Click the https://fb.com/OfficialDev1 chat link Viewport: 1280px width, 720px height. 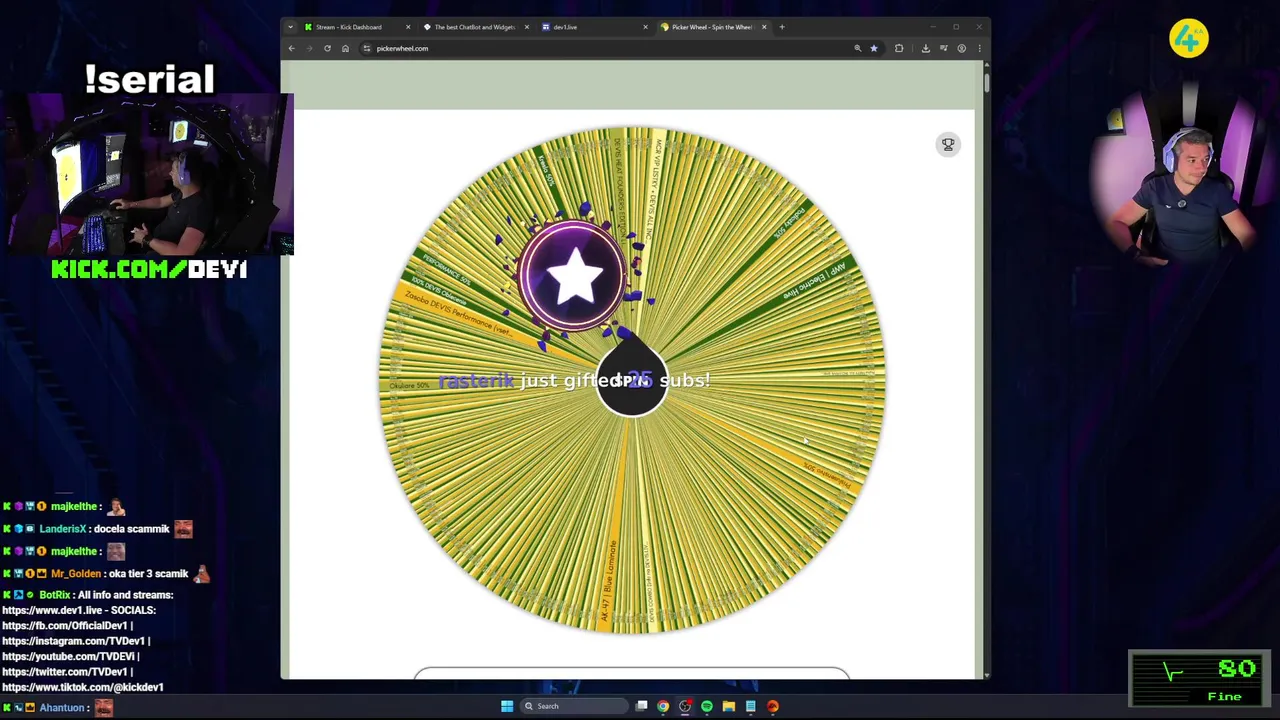coord(67,626)
